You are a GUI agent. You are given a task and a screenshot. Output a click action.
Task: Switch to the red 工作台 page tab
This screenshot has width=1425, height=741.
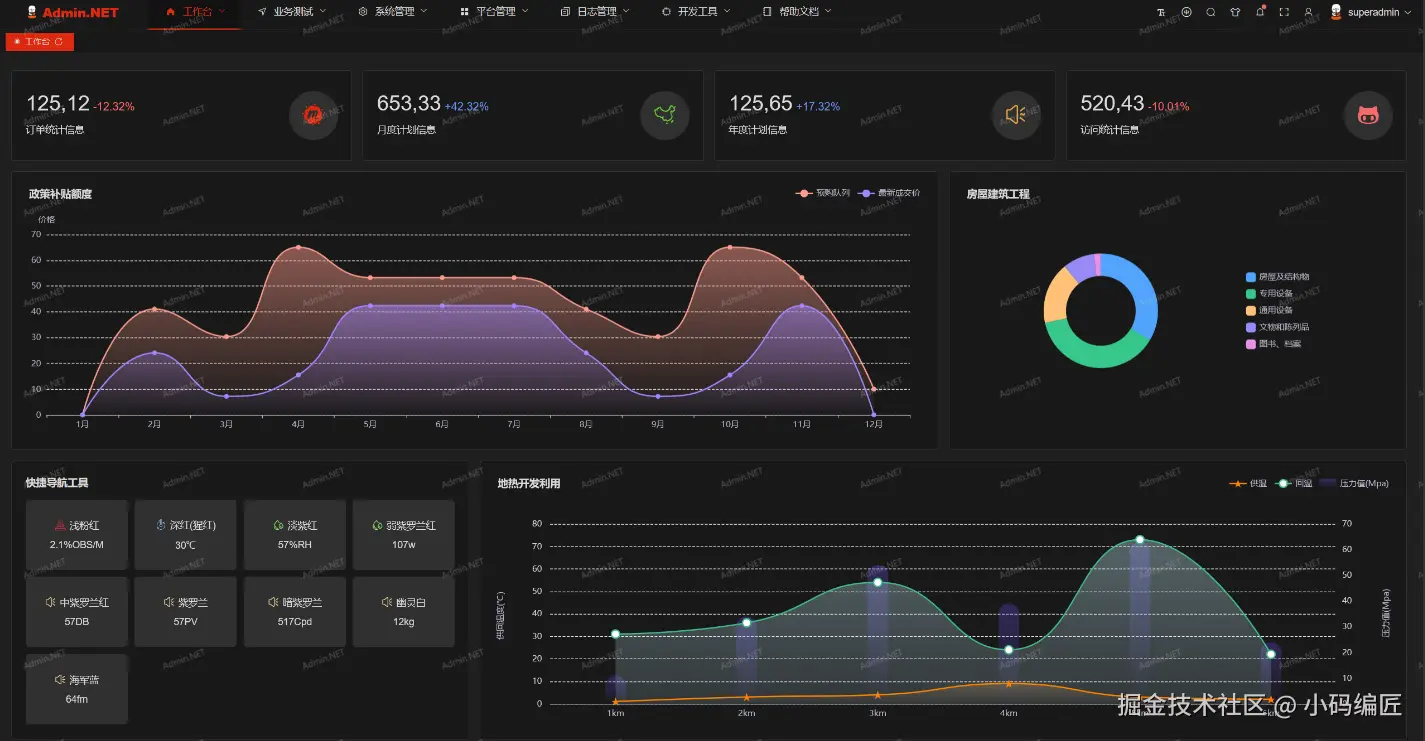(x=39, y=42)
